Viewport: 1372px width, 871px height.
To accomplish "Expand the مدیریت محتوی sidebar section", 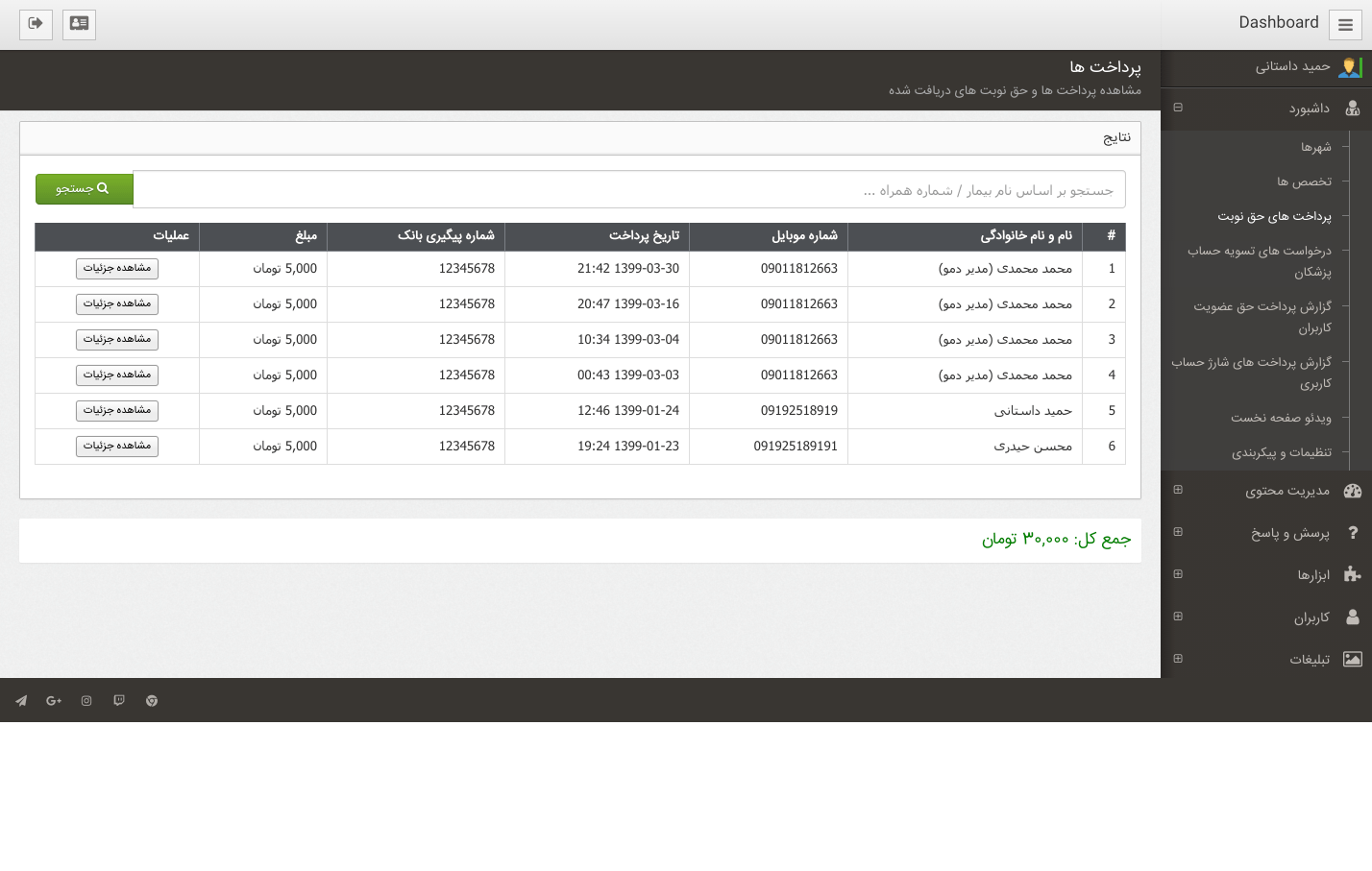I will click(x=1178, y=490).
